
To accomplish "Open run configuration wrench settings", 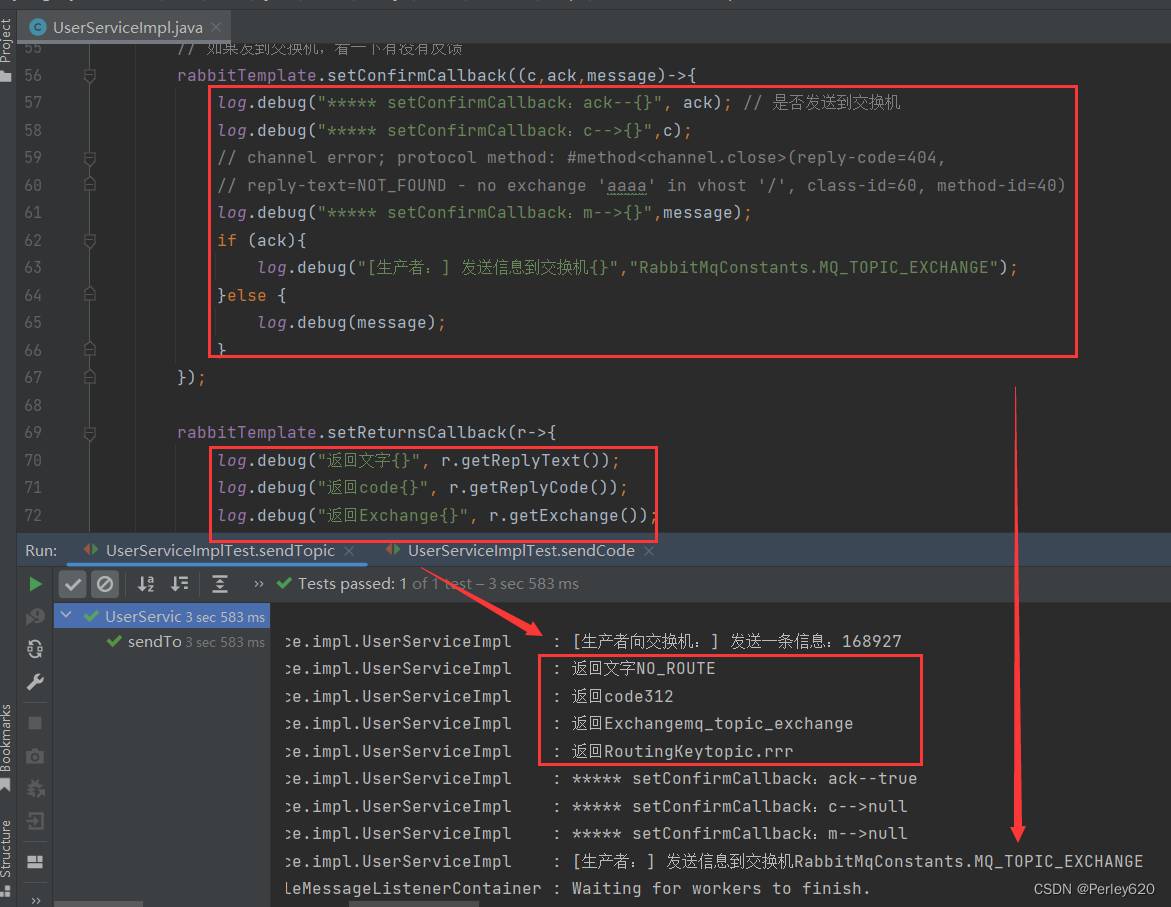I will coord(35,681).
